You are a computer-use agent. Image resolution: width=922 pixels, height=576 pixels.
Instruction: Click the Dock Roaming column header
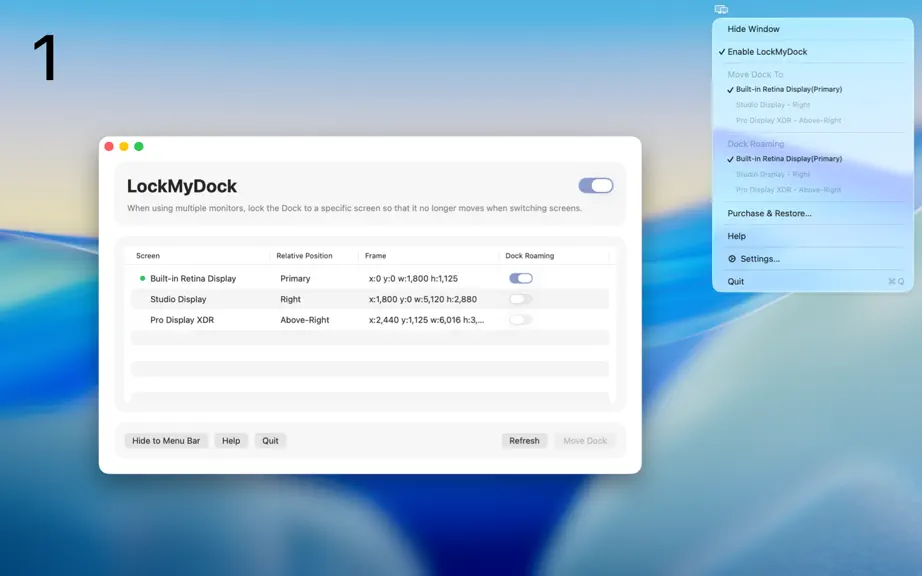tap(529, 256)
